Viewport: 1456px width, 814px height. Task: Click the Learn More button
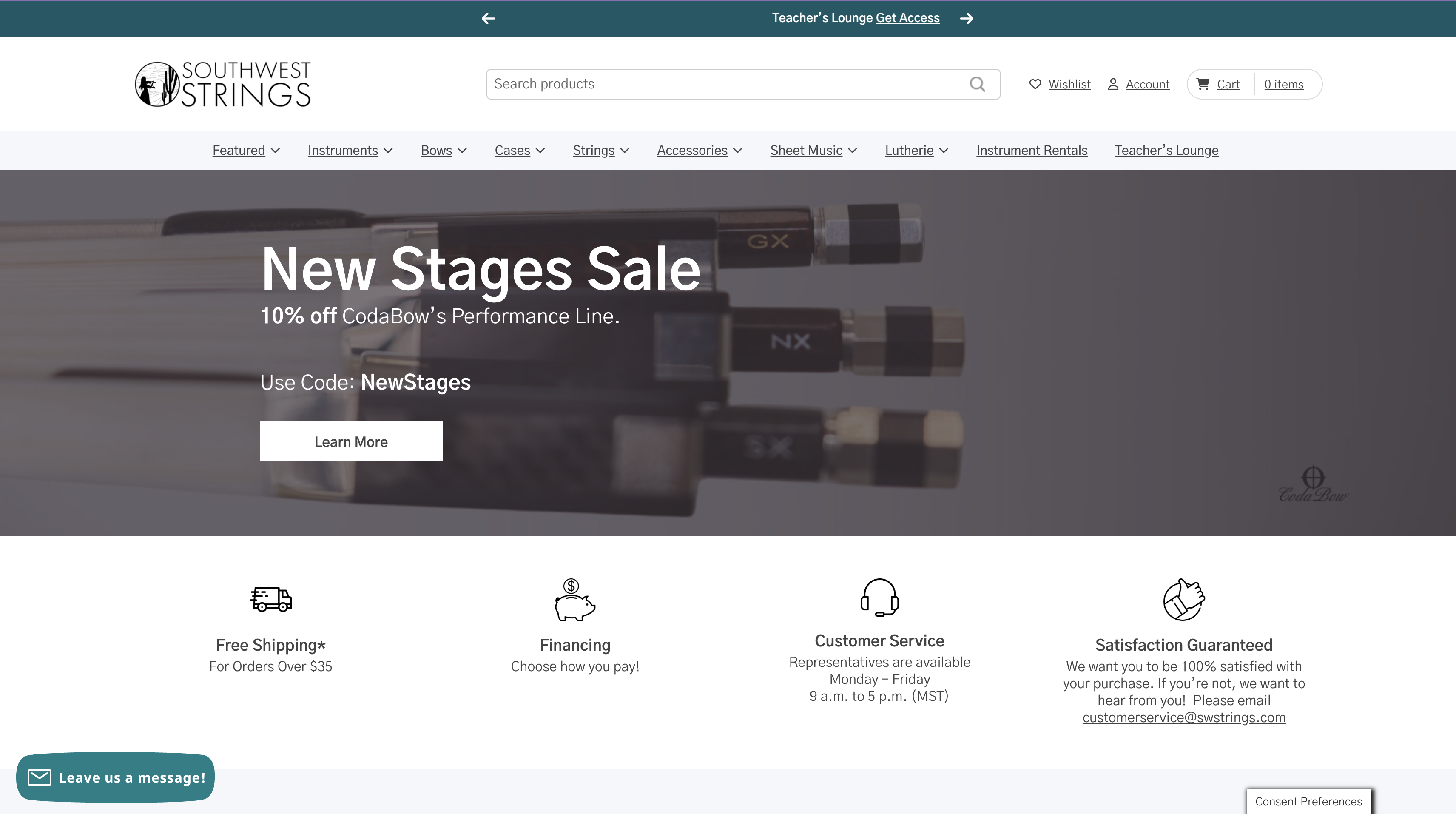351,441
